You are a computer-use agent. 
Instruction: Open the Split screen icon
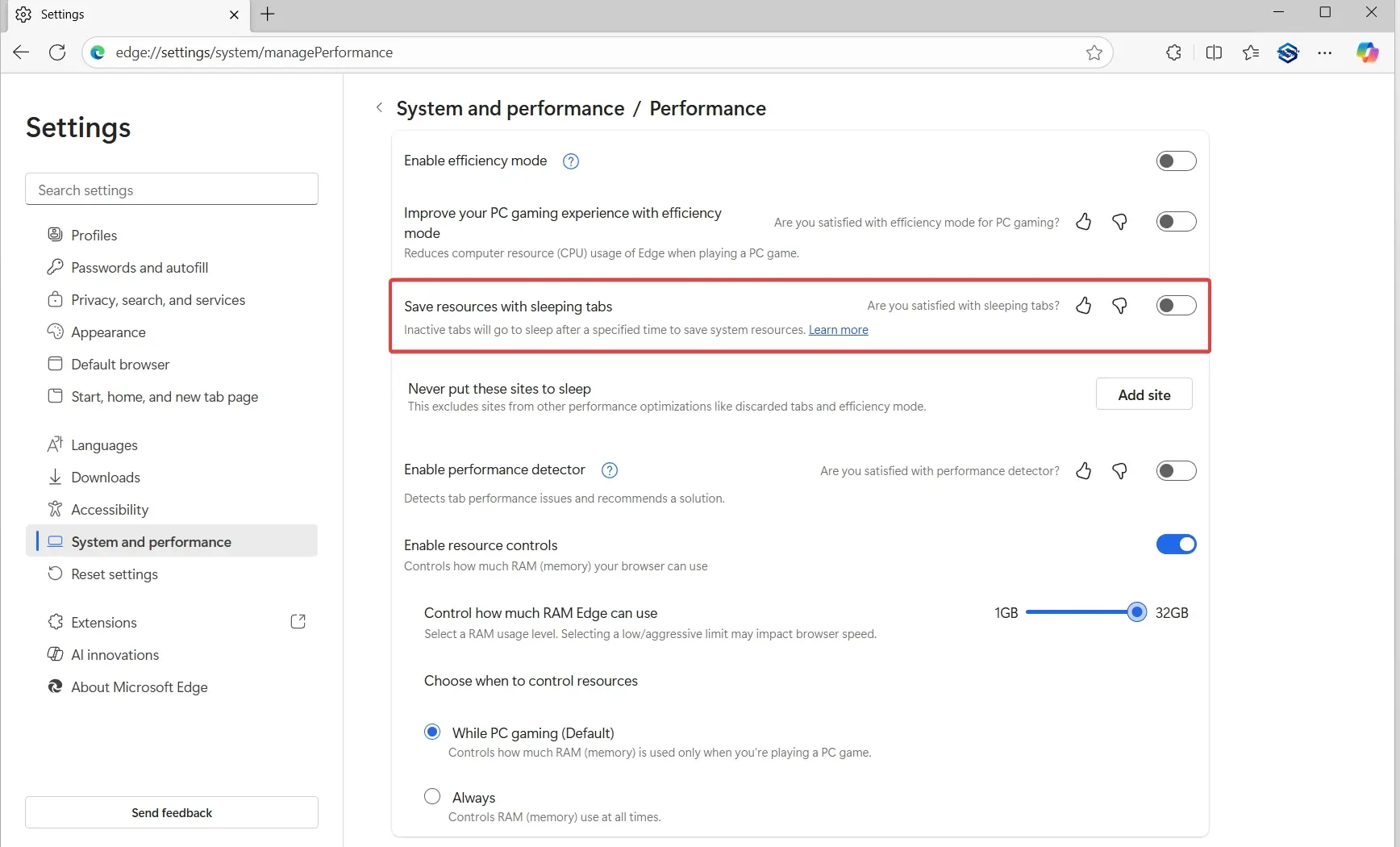click(1214, 52)
